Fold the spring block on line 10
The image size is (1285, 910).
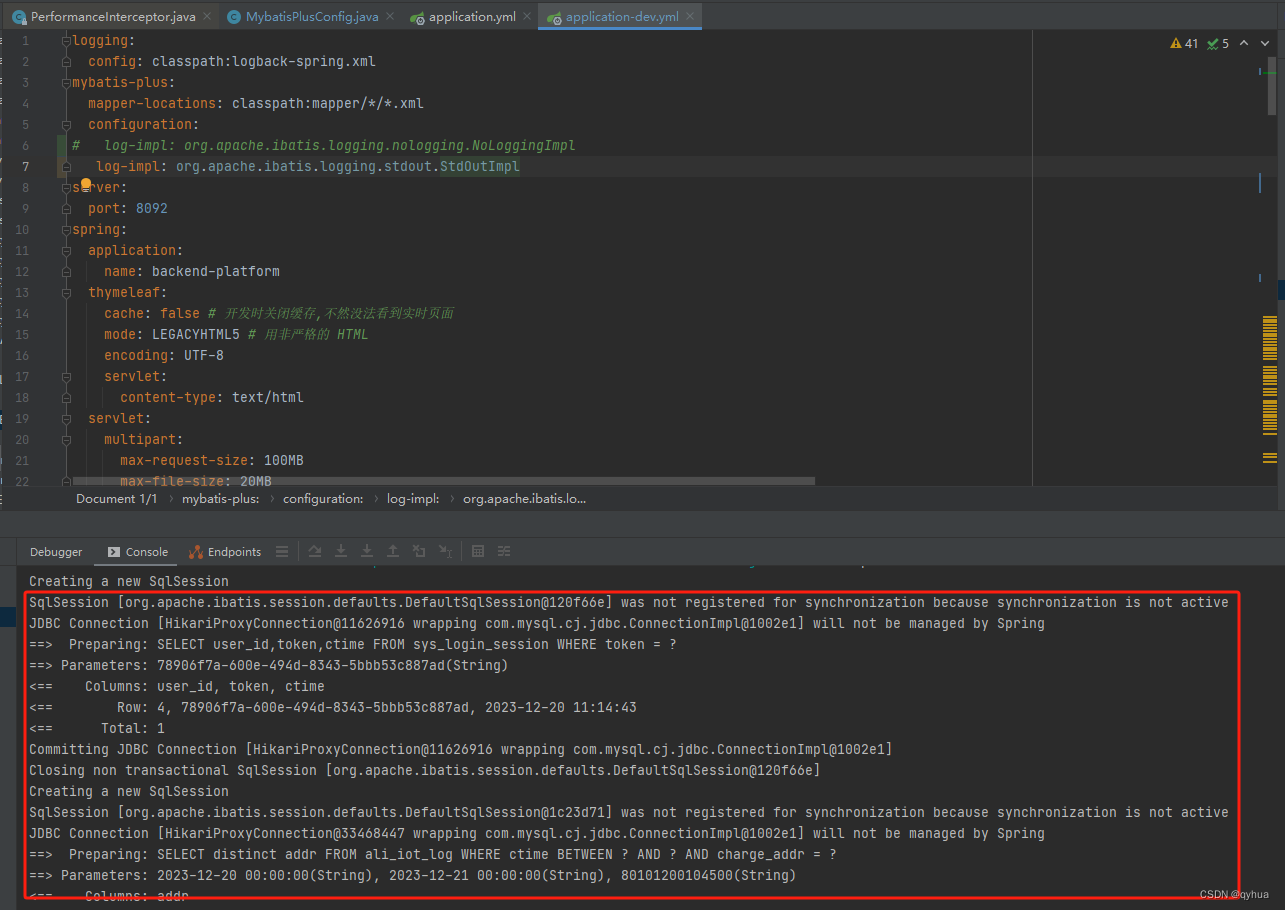click(x=66, y=230)
